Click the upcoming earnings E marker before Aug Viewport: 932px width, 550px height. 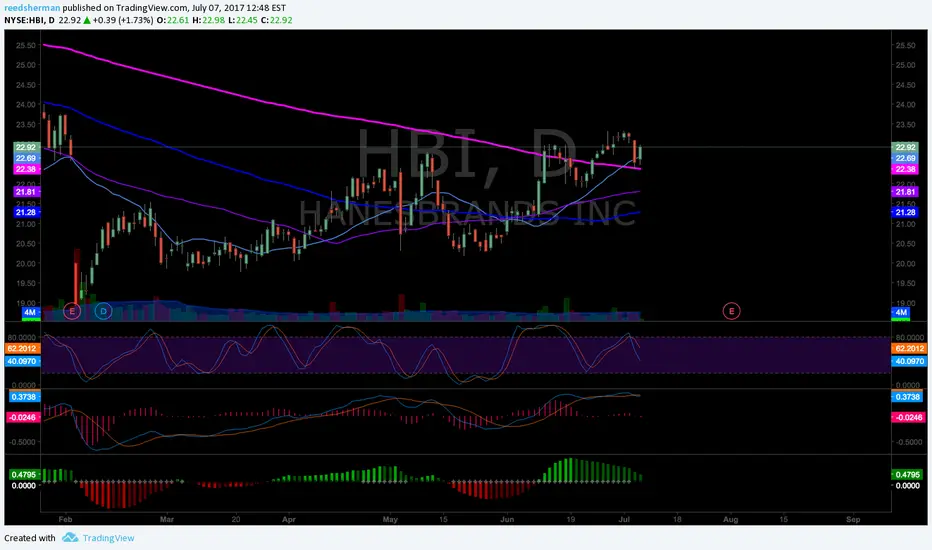(732, 311)
